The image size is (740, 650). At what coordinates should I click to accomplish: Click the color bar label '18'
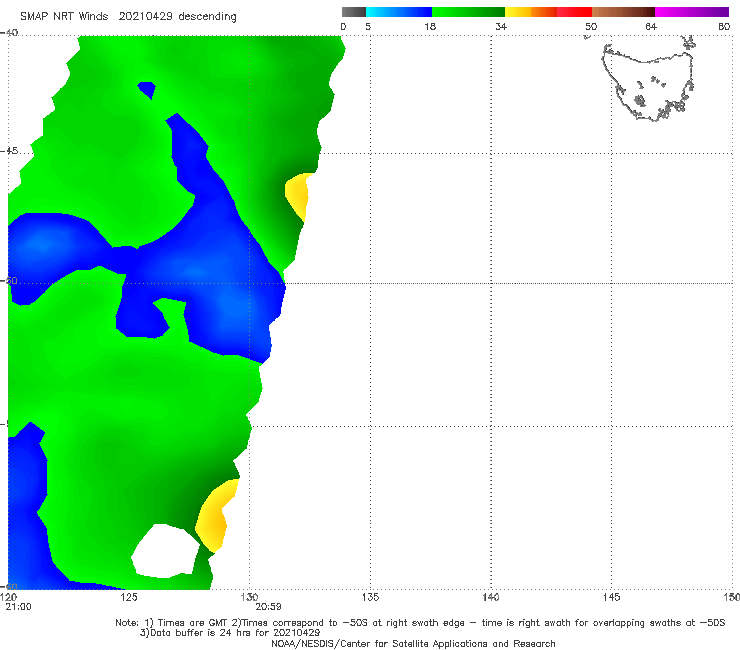(430, 27)
